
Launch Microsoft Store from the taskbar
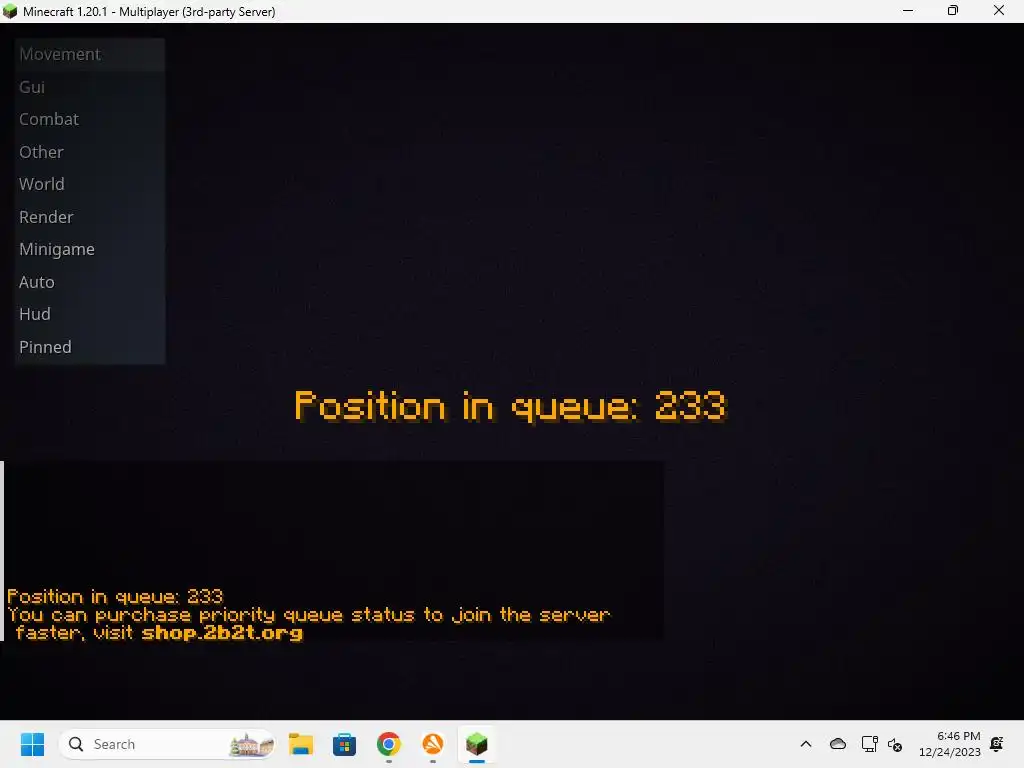tap(344, 744)
